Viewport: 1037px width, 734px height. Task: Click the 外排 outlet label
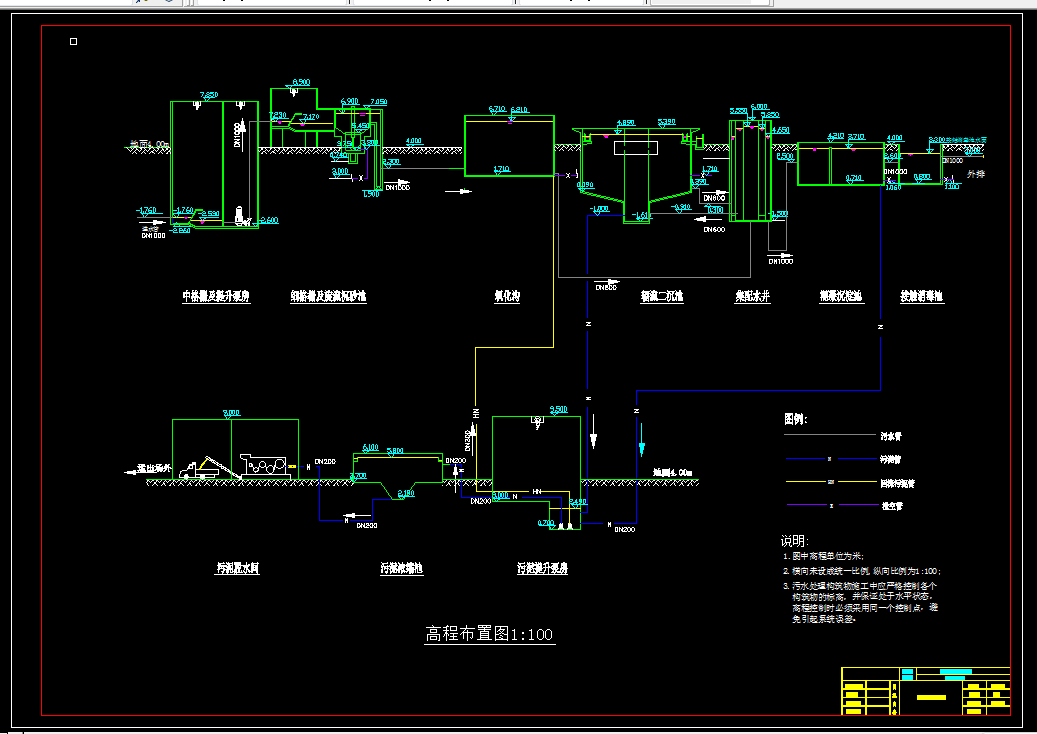(975, 175)
